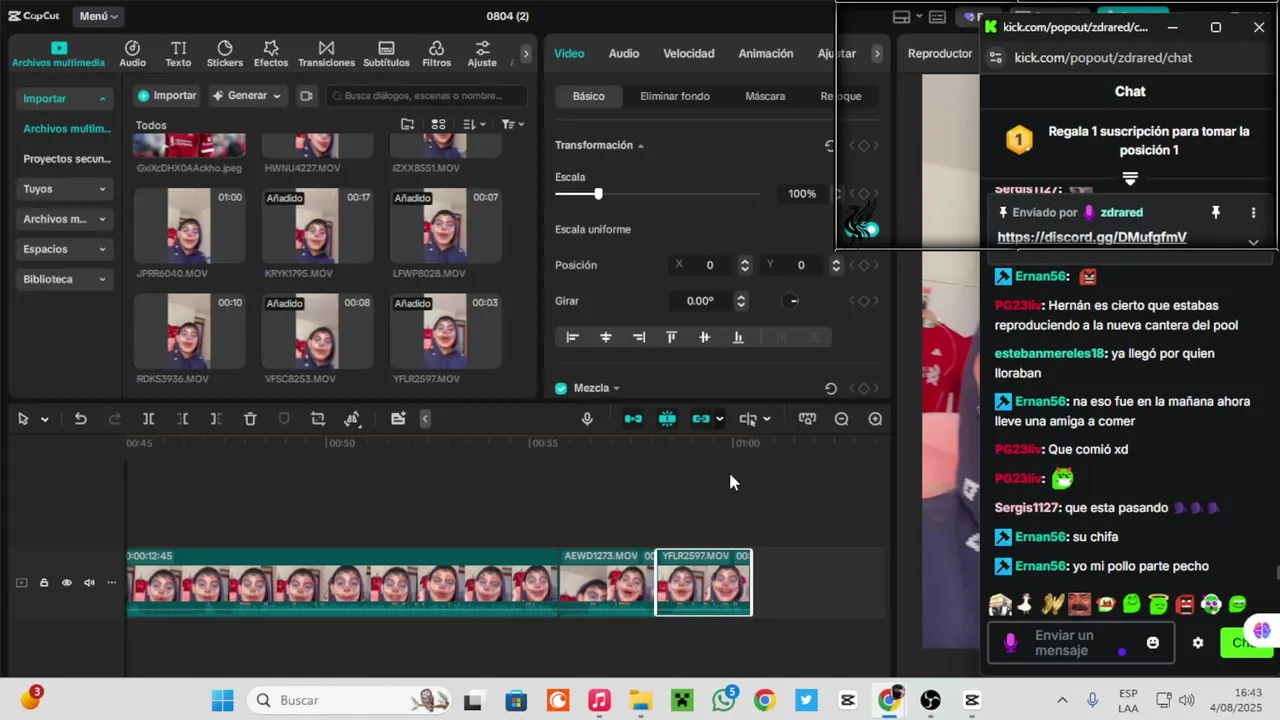Toggle timeline auto snapping

tap(667, 419)
